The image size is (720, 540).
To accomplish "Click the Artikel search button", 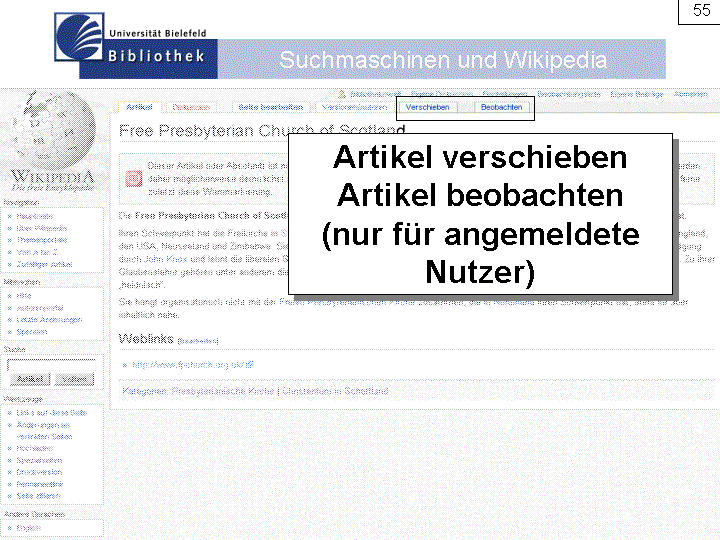I will pyautogui.click(x=30, y=379).
